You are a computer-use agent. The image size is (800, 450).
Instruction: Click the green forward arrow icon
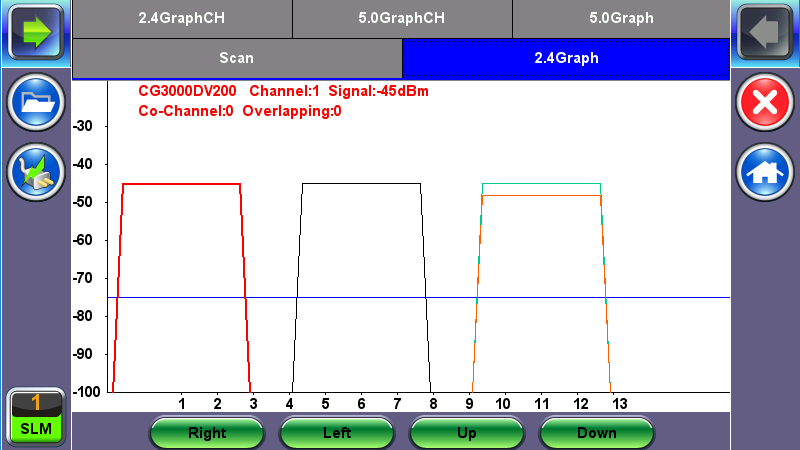(x=36, y=31)
